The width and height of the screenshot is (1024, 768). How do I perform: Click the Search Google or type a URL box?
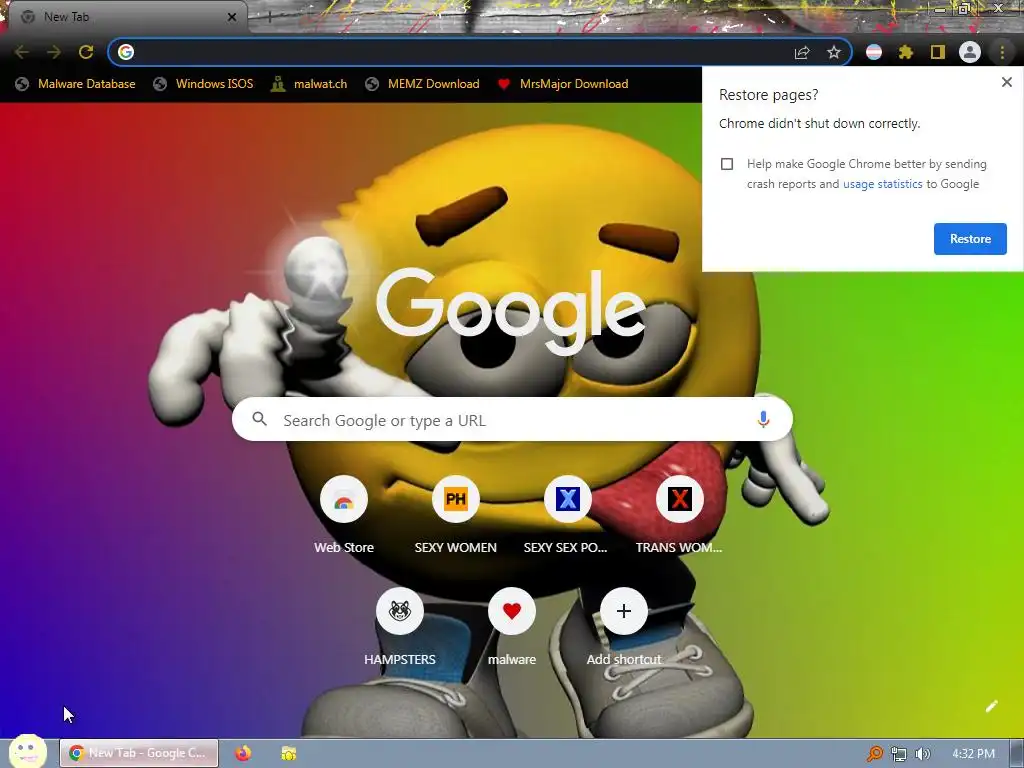512,420
